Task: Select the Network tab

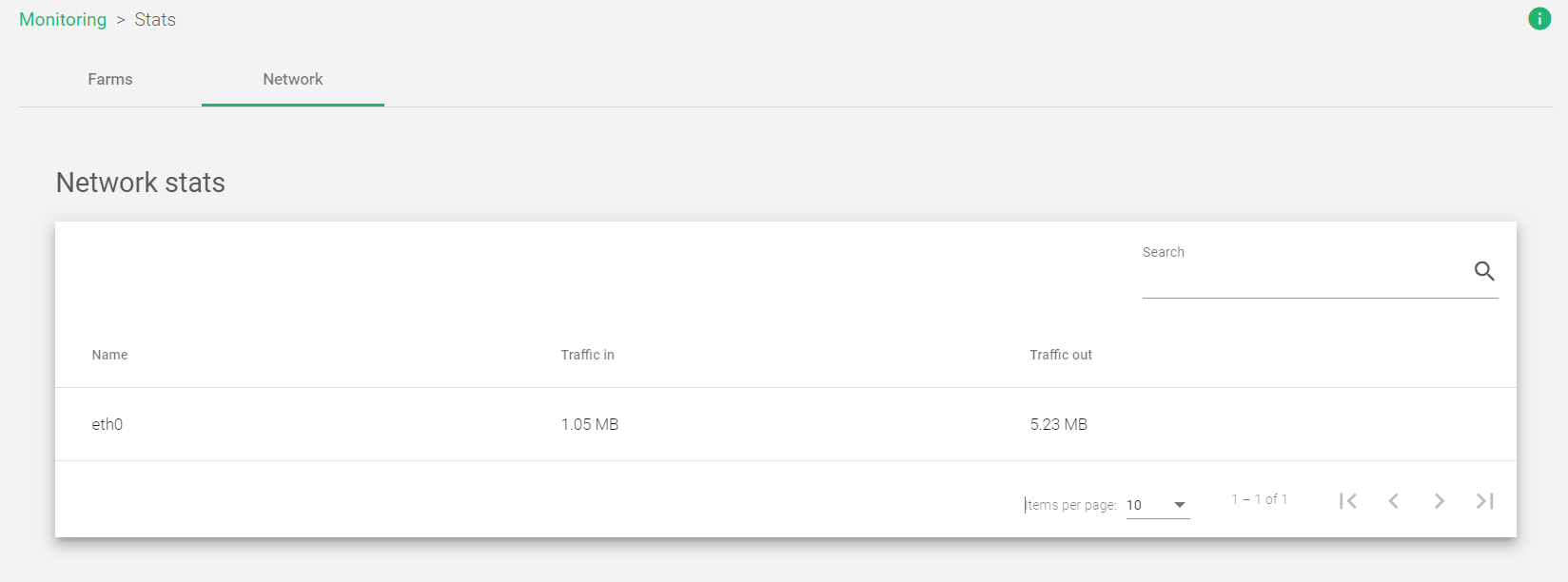Action: (293, 80)
